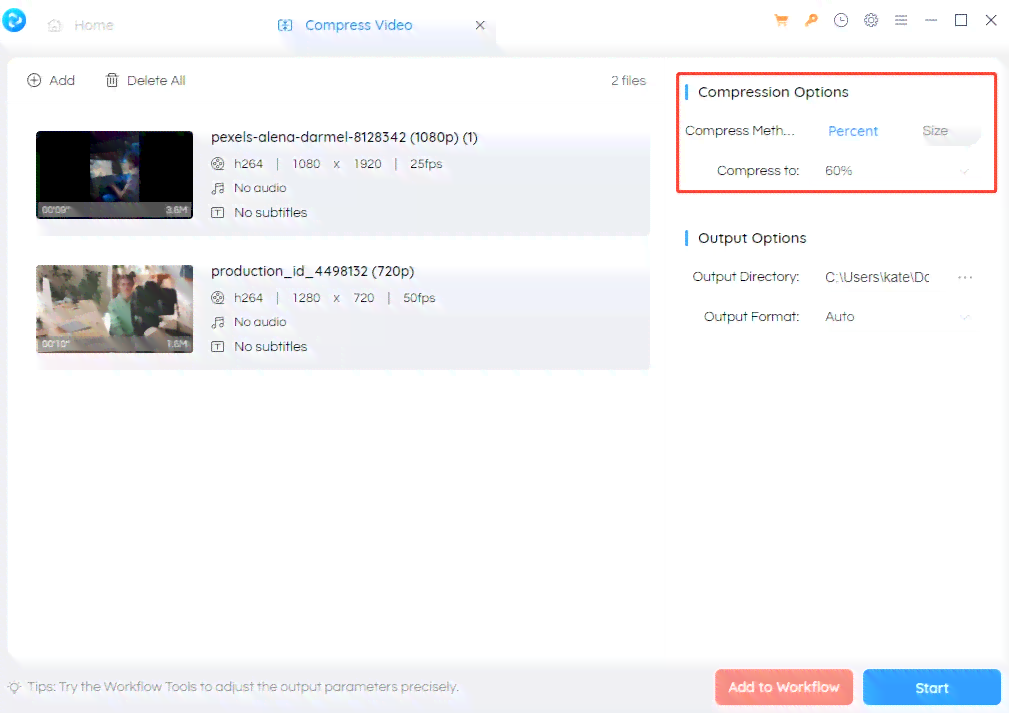This screenshot has height=713, width=1009.
Task: Click the Compress Video tab icon
Action: coord(285,25)
